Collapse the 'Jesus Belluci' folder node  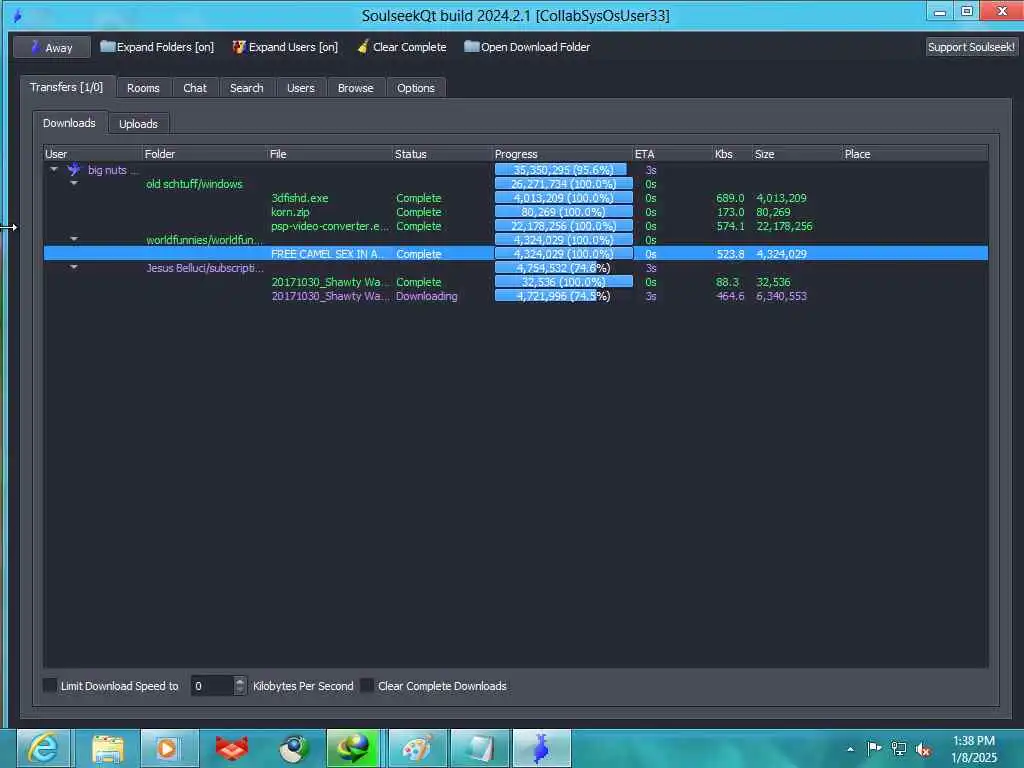point(74,267)
